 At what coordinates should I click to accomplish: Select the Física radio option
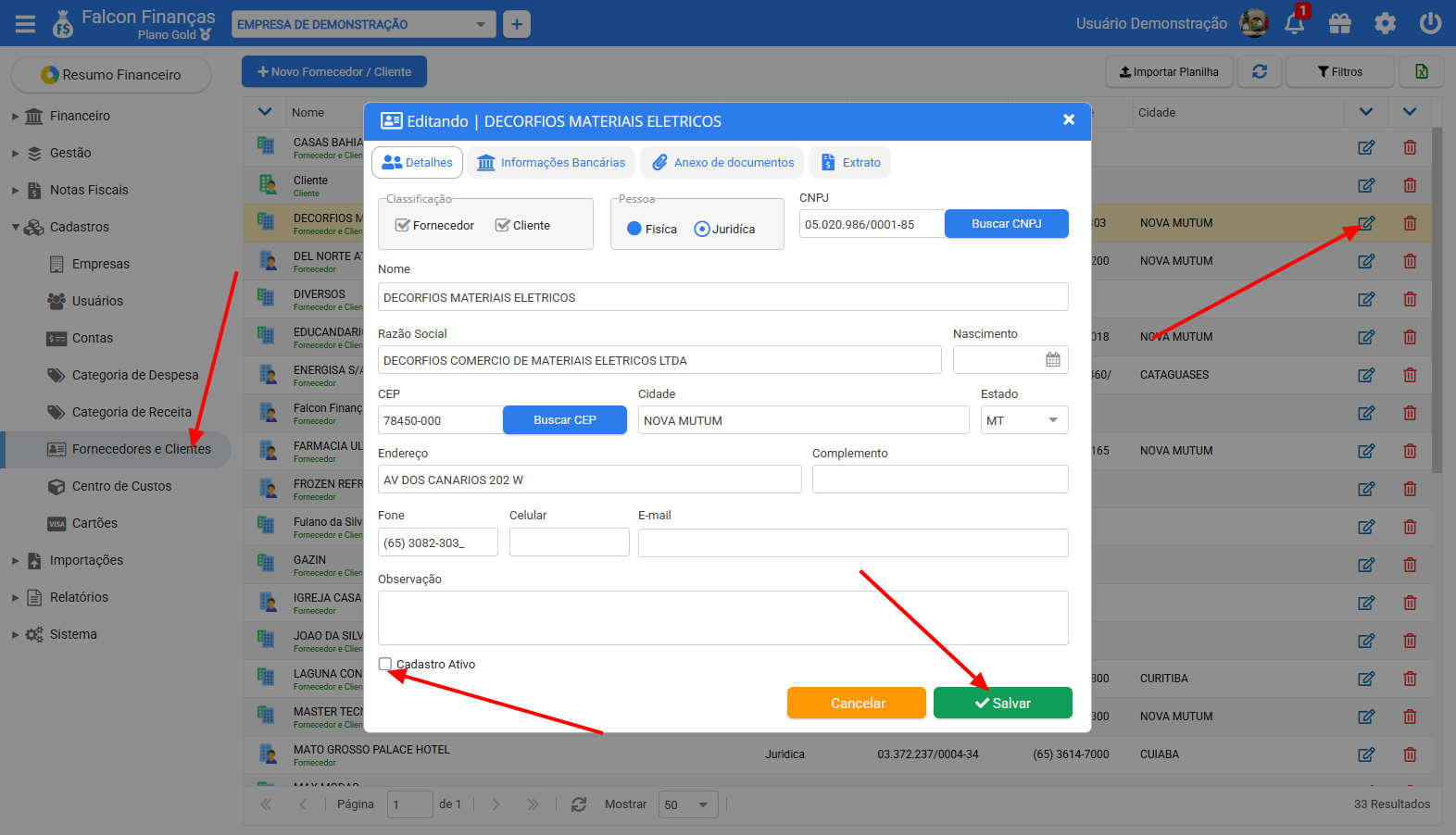point(634,229)
